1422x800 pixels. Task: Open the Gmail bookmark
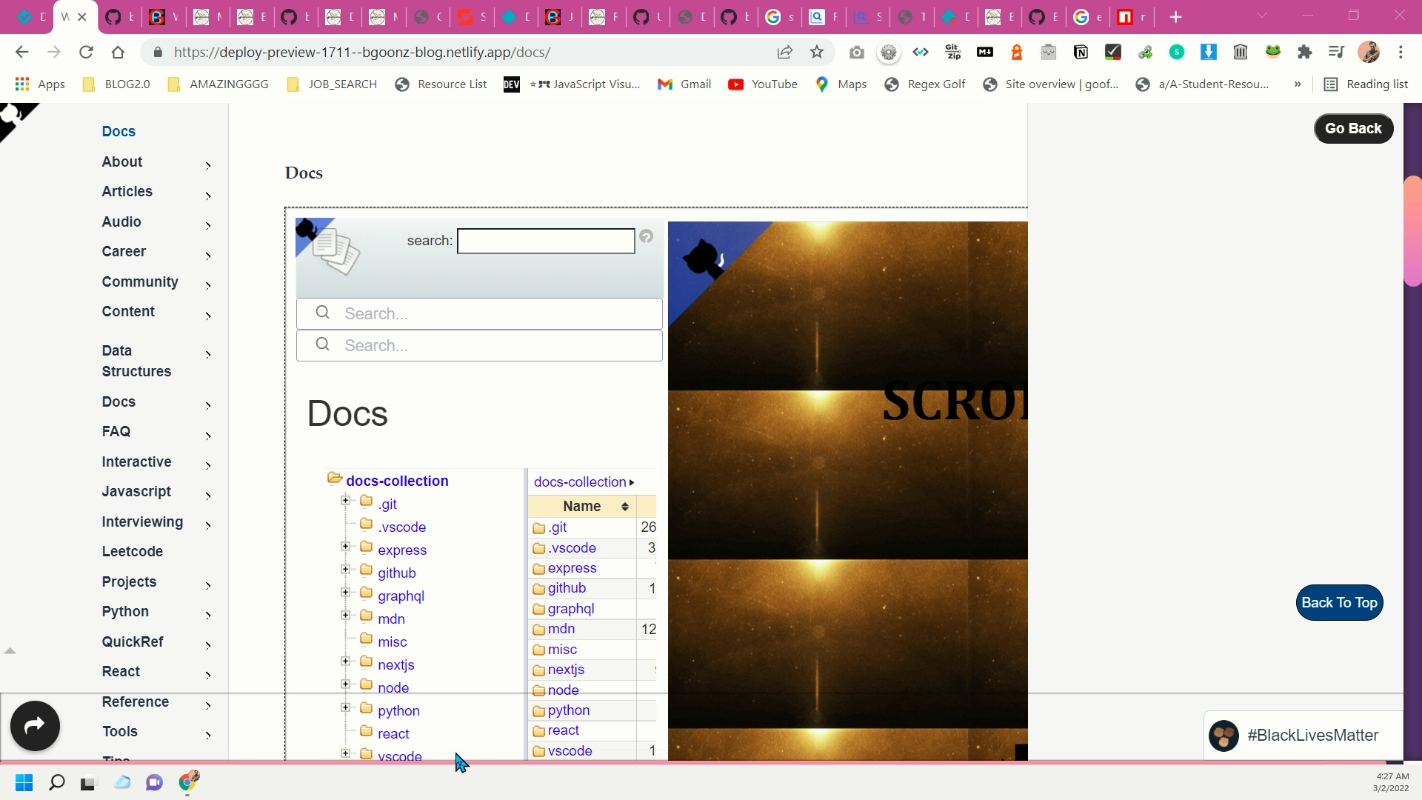pyautogui.click(x=684, y=84)
